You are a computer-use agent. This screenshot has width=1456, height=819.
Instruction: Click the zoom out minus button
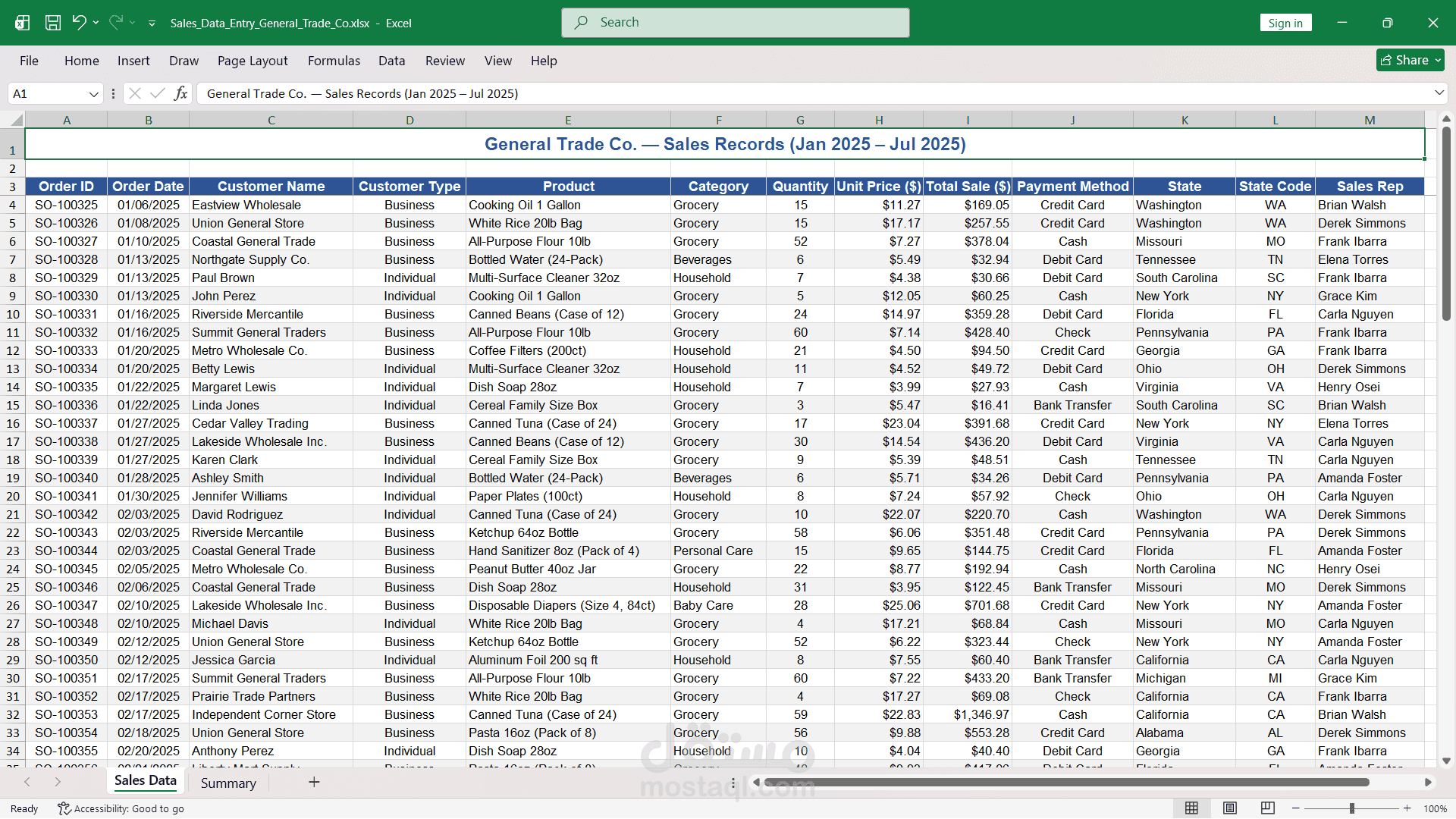tap(1296, 808)
